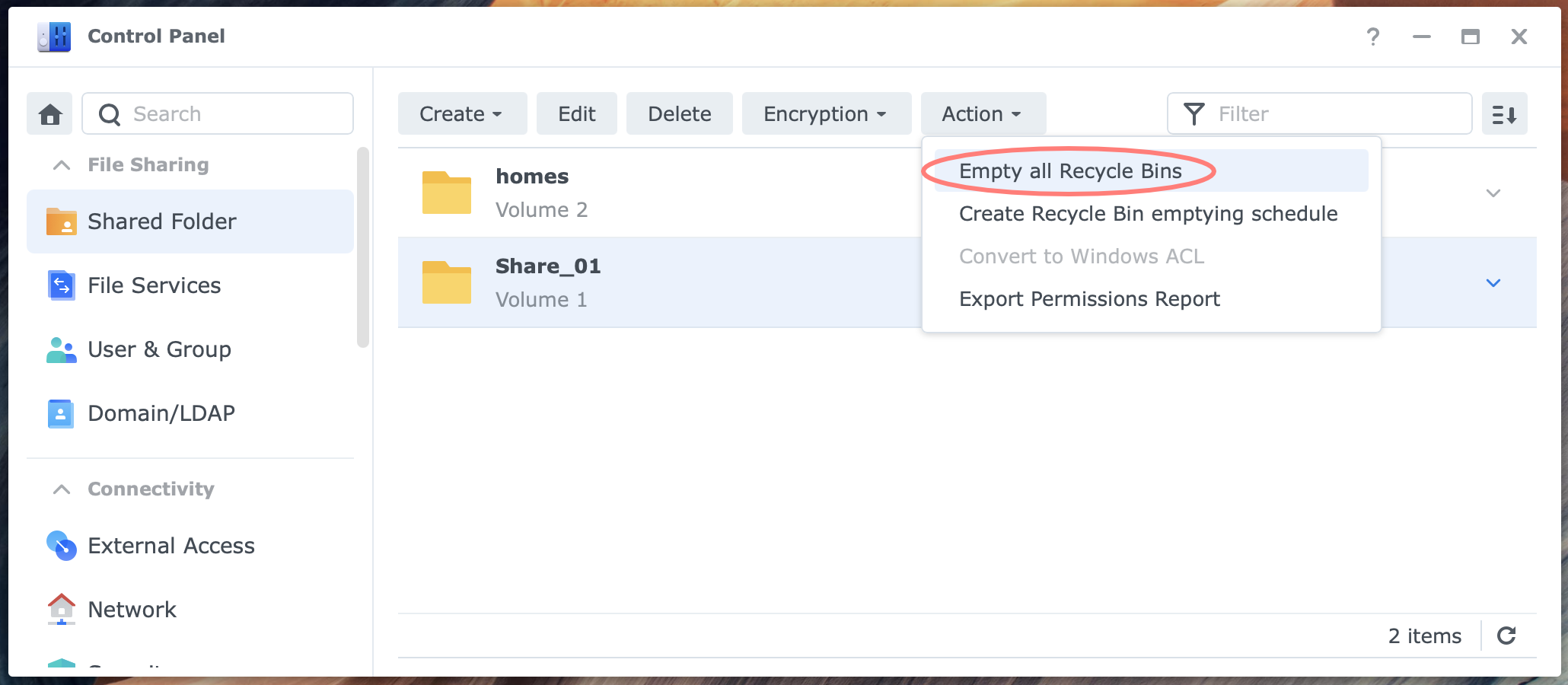The image size is (1568, 685).
Task: Open User & Group settings
Action: pyautogui.click(x=159, y=349)
